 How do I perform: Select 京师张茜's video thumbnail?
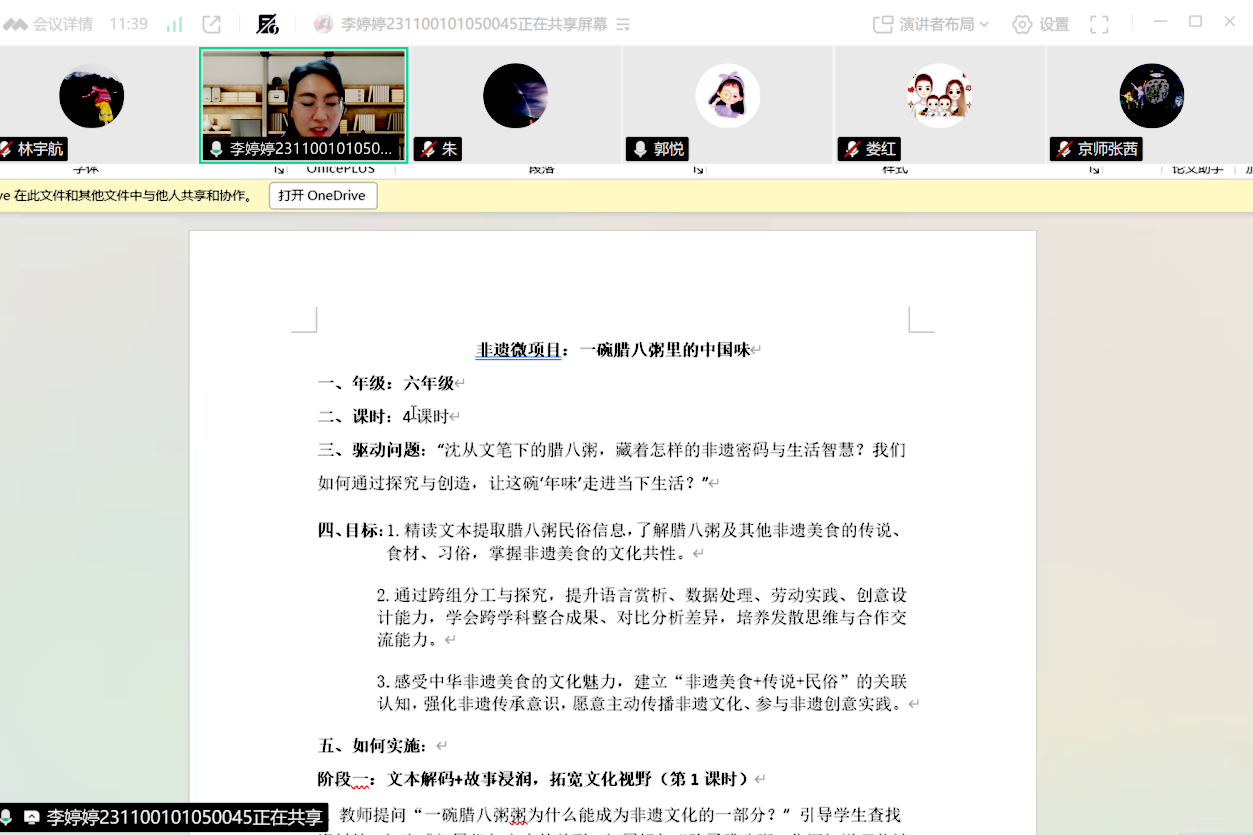(x=1151, y=95)
